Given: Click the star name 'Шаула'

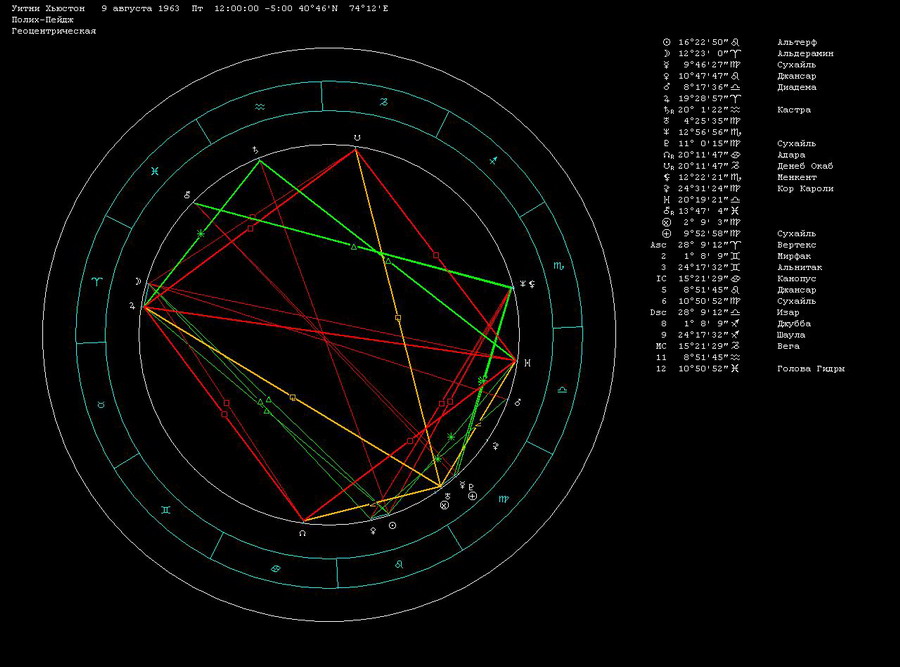Looking at the screenshot, I should click(x=791, y=335).
